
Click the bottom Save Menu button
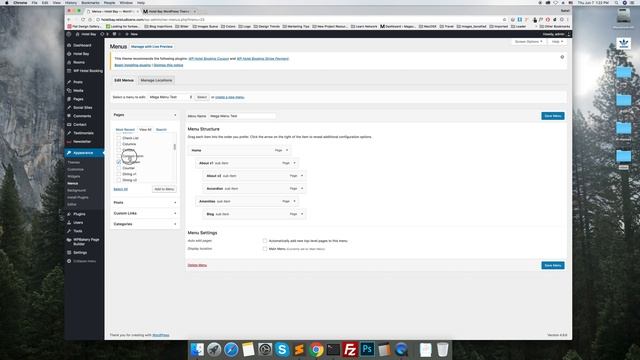(x=553, y=265)
